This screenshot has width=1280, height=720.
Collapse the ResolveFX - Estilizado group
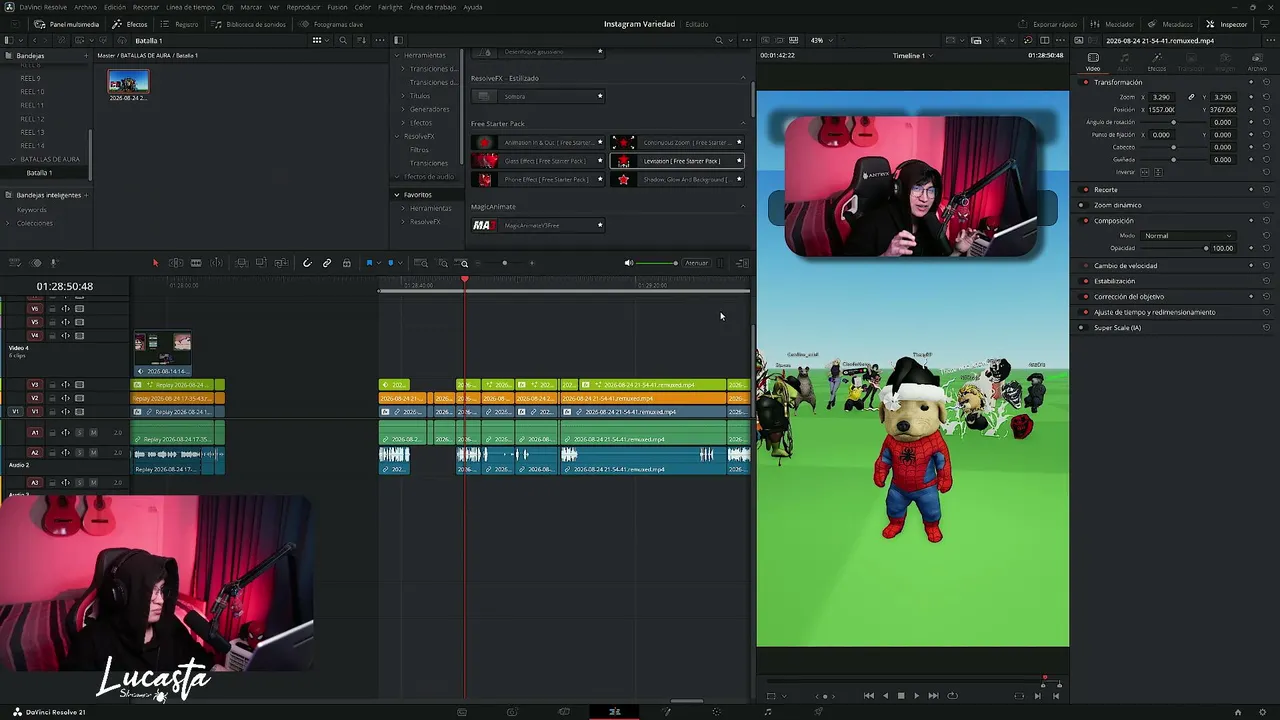(x=743, y=78)
